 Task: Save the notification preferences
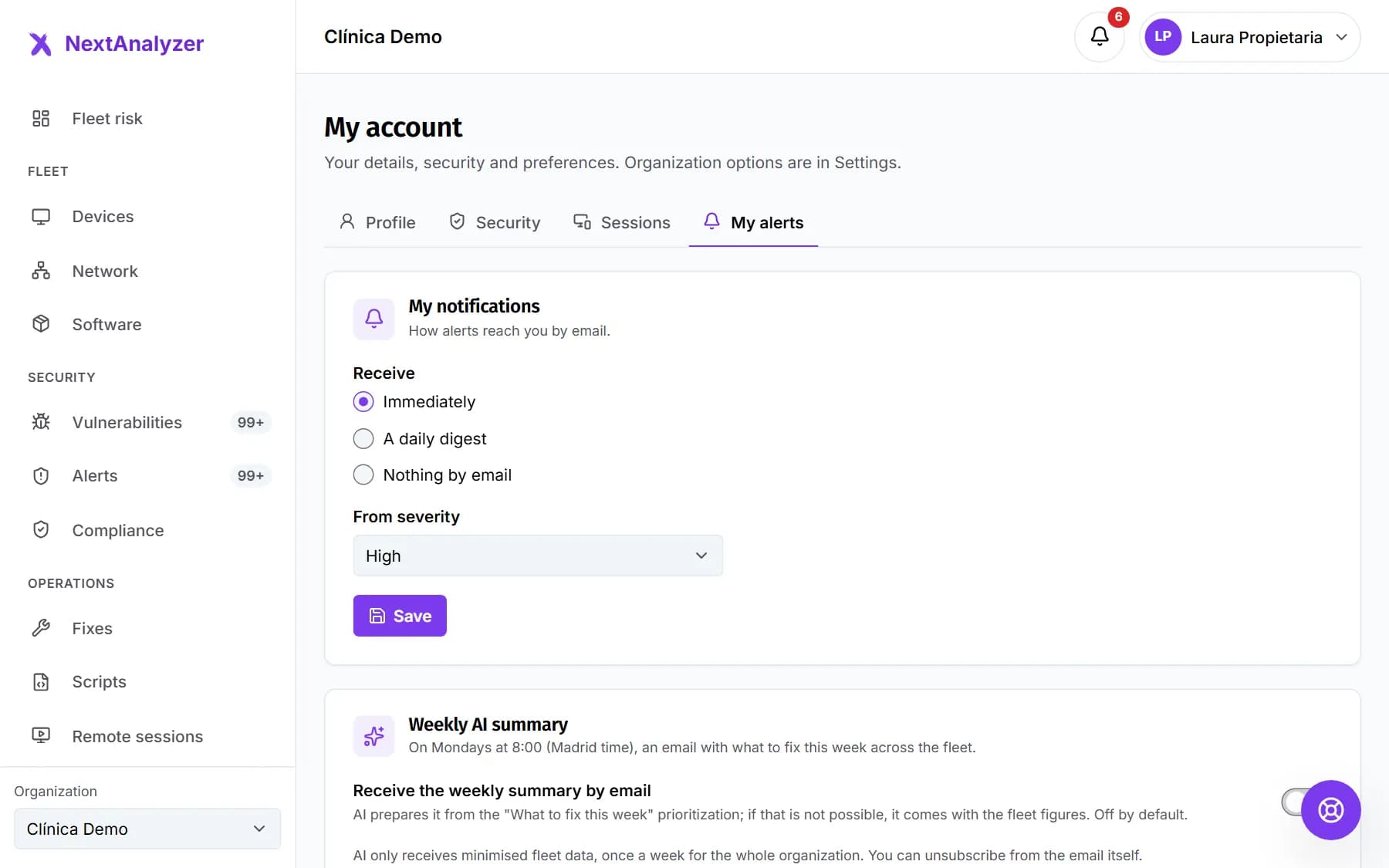click(400, 616)
